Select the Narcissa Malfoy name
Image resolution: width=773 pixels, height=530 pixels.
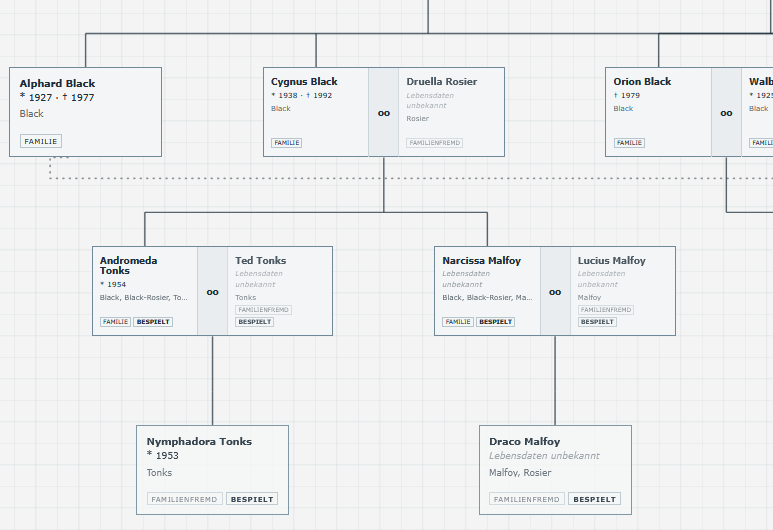pyautogui.click(x=481, y=260)
